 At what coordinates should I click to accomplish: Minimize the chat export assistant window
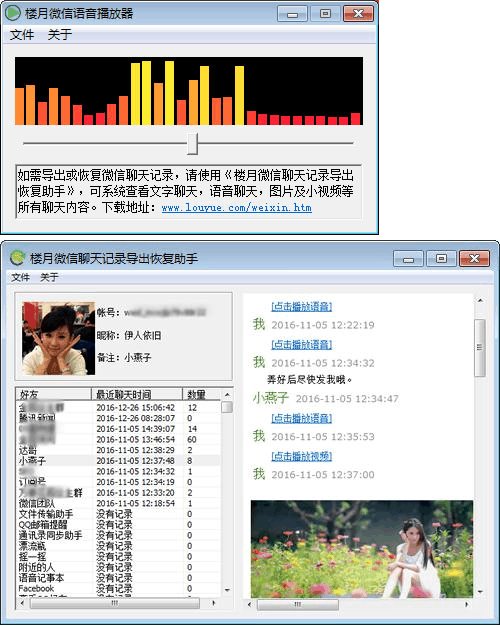tap(408, 259)
